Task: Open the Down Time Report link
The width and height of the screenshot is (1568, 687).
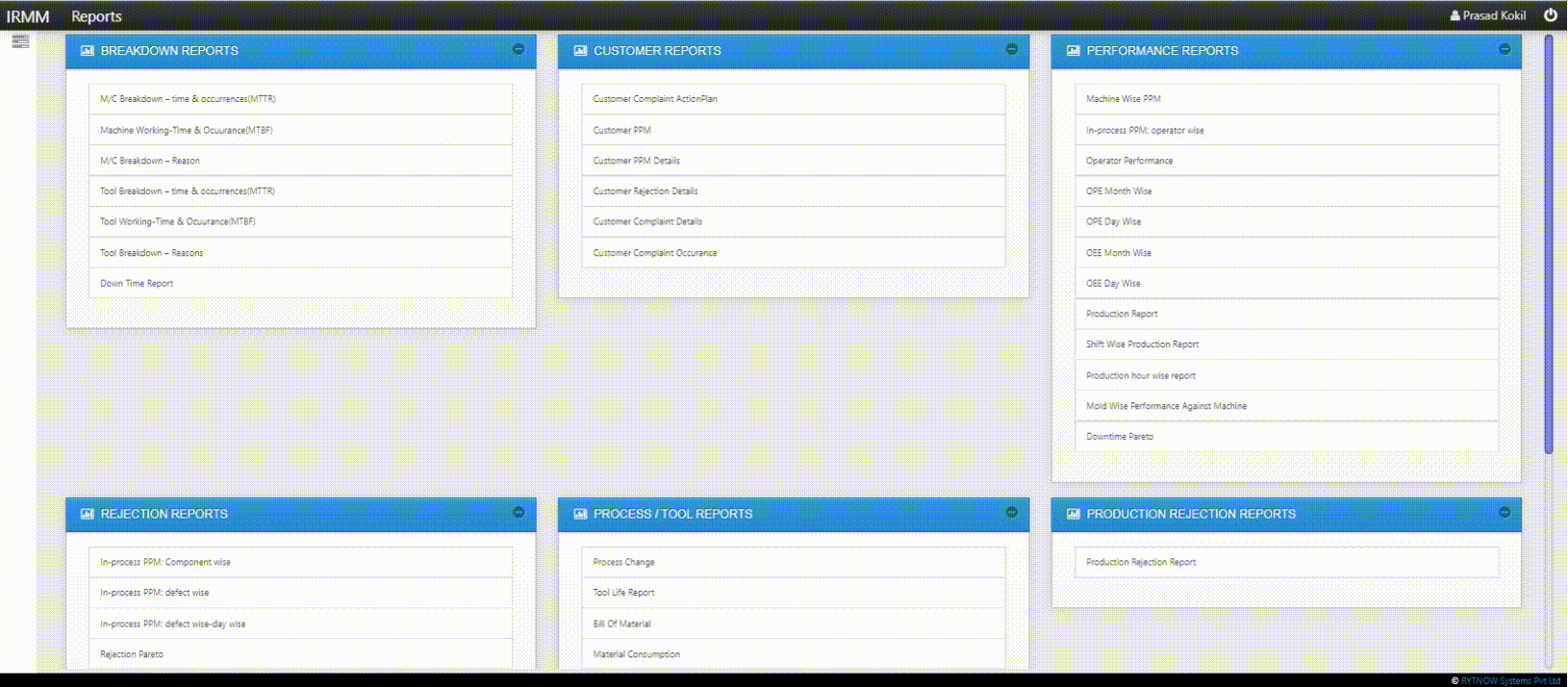Action: tap(137, 284)
